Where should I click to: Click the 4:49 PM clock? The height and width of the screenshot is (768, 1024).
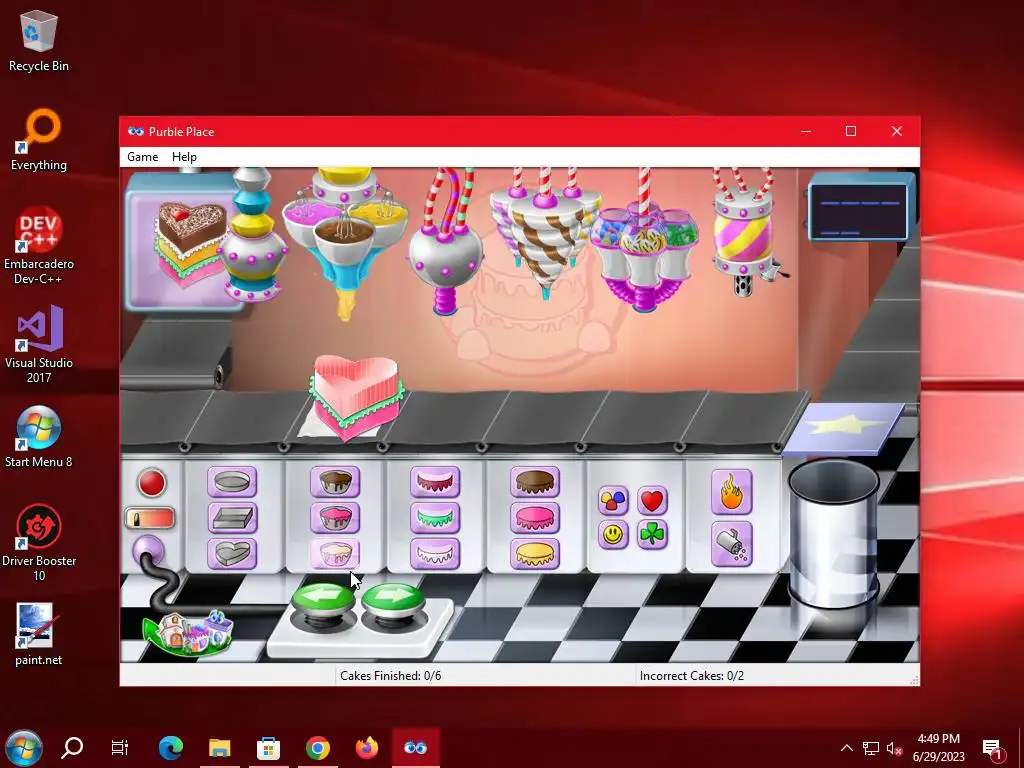coord(938,739)
